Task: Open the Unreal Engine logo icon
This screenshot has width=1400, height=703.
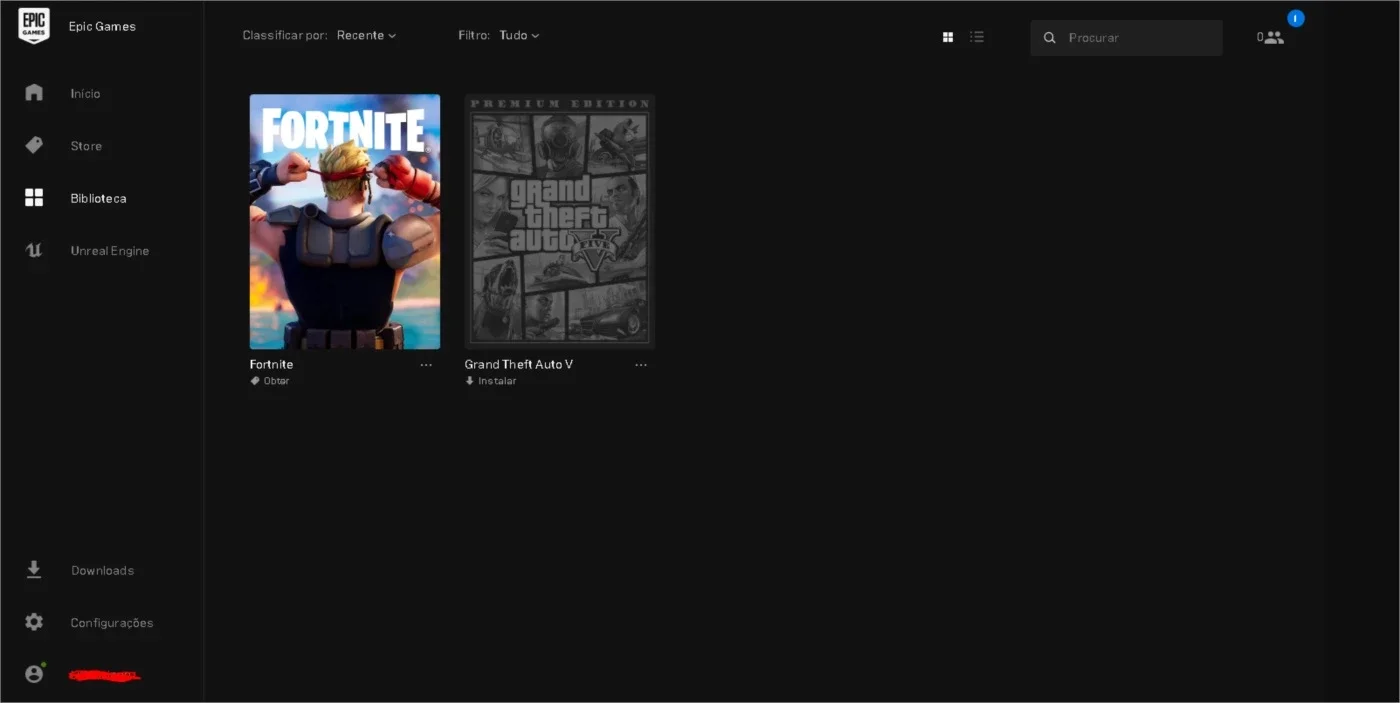Action: pyautogui.click(x=34, y=250)
